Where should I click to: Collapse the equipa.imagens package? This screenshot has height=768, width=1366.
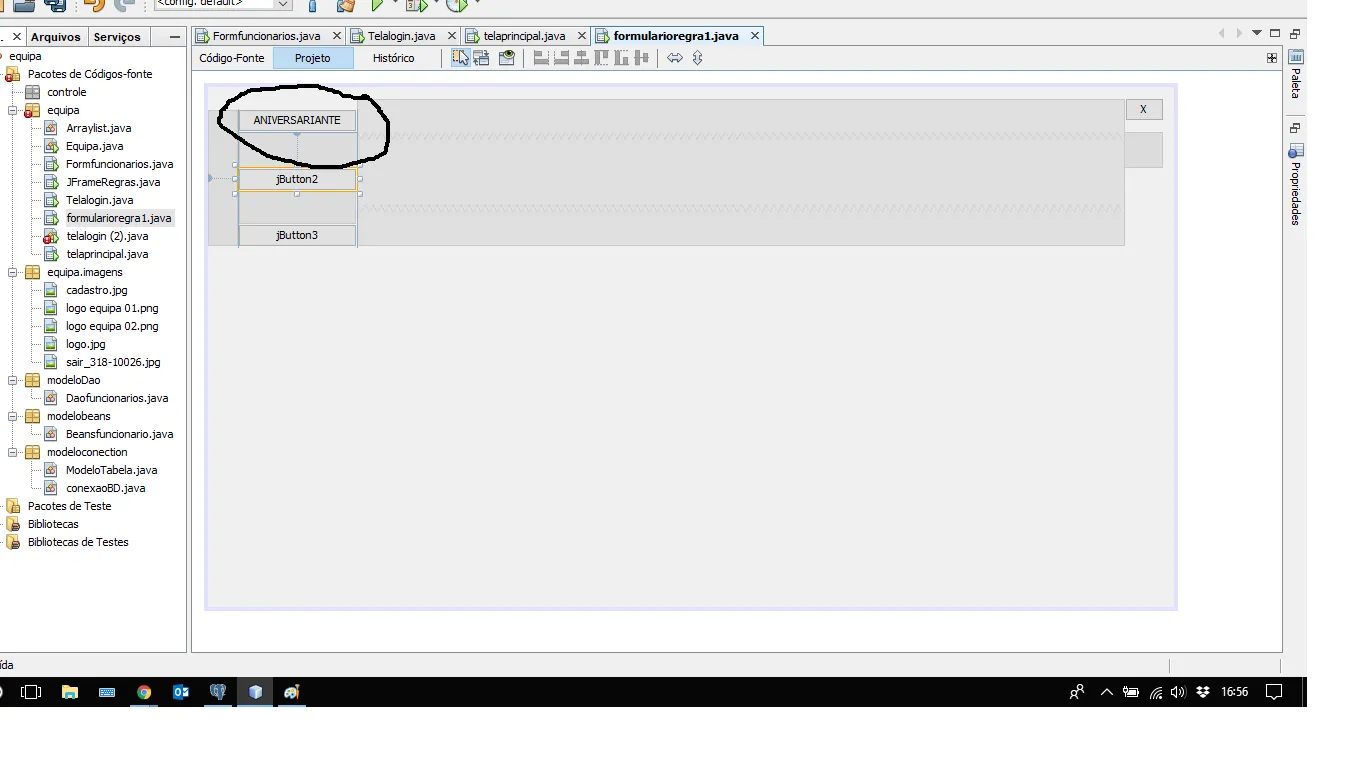pos(14,272)
